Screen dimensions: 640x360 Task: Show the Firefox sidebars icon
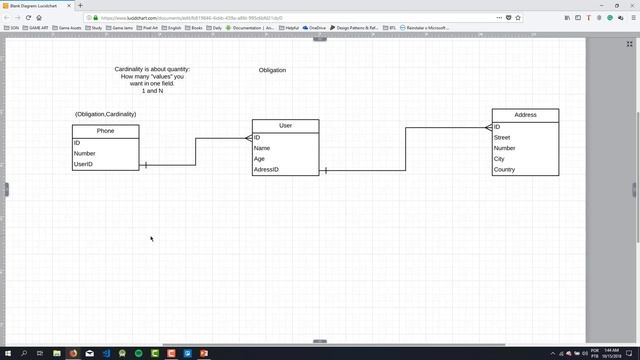pos(578,18)
